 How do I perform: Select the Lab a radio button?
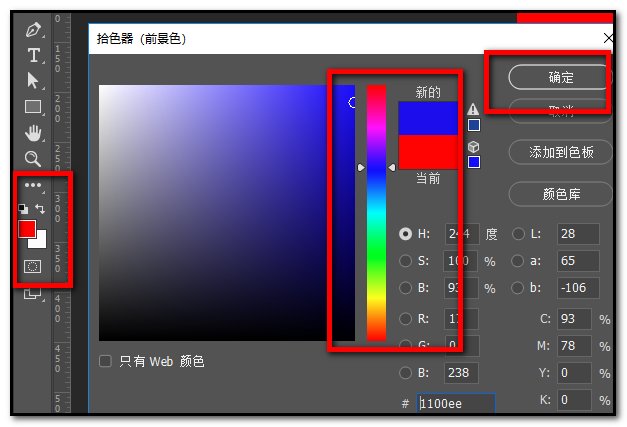pos(517,261)
